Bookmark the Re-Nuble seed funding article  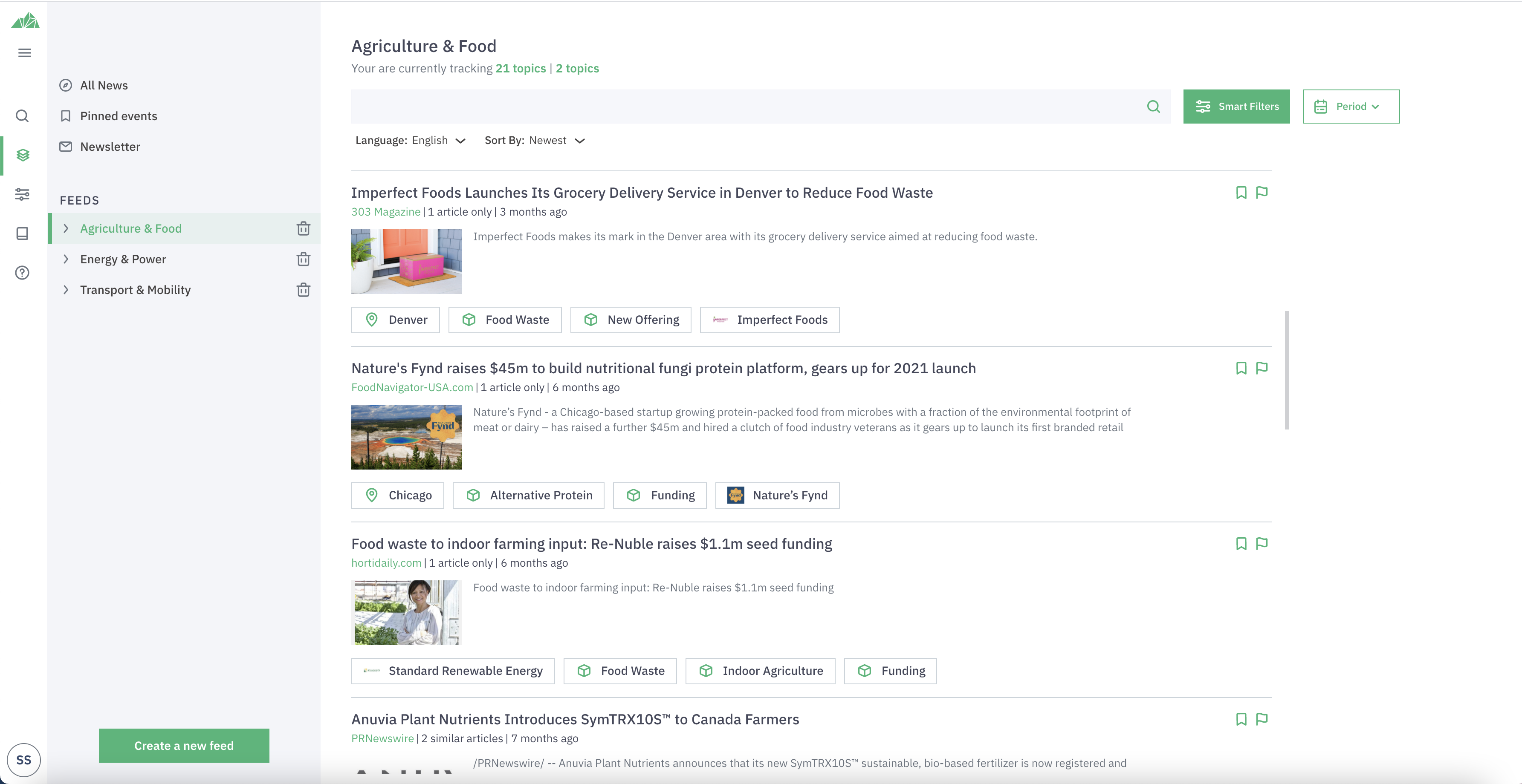point(1241,544)
